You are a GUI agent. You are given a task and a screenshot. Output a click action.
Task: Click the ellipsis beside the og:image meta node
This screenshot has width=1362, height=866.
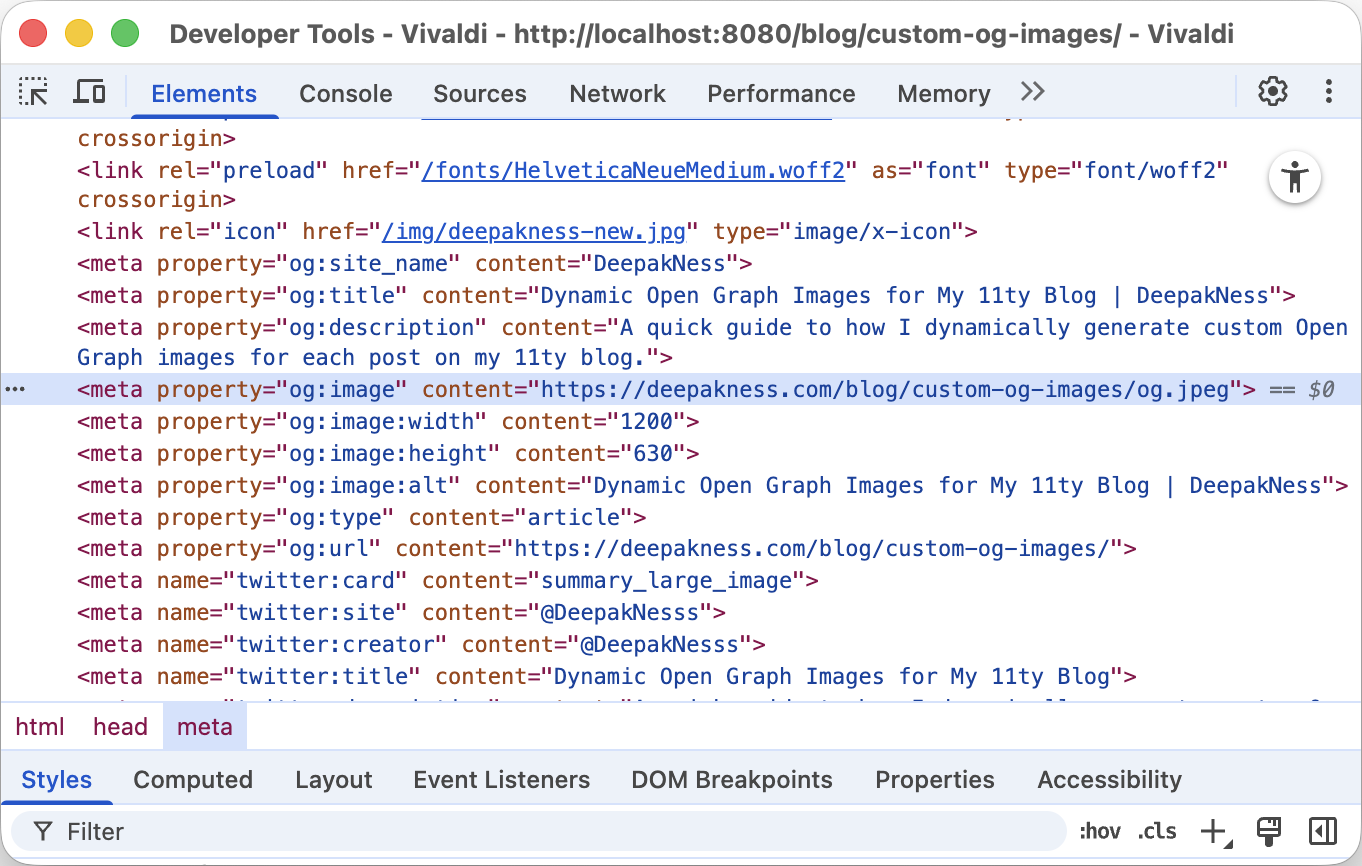14,389
